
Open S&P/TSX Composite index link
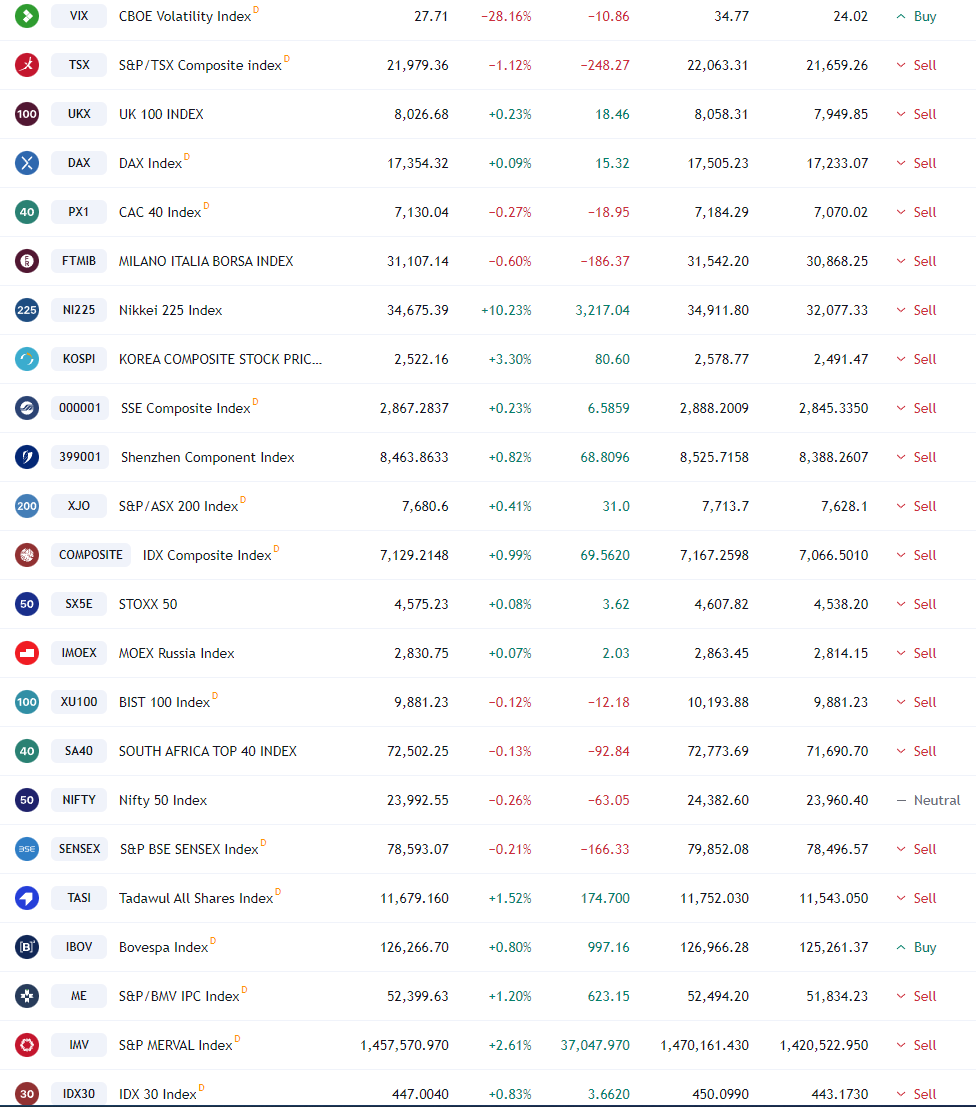[200, 65]
